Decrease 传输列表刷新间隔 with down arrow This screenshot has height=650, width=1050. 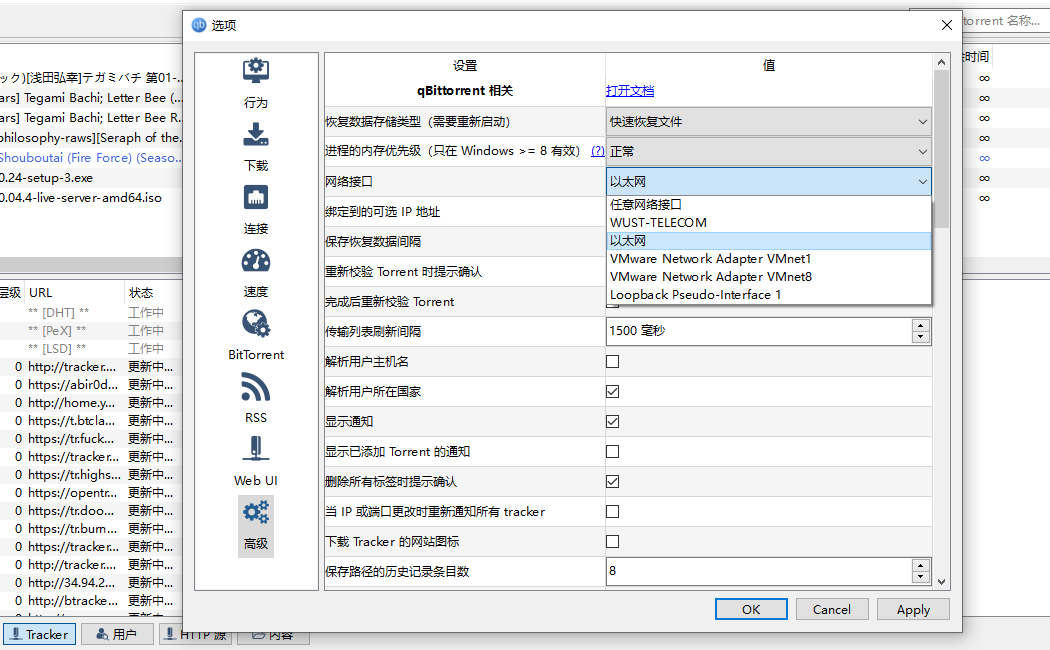pos(921,337)
